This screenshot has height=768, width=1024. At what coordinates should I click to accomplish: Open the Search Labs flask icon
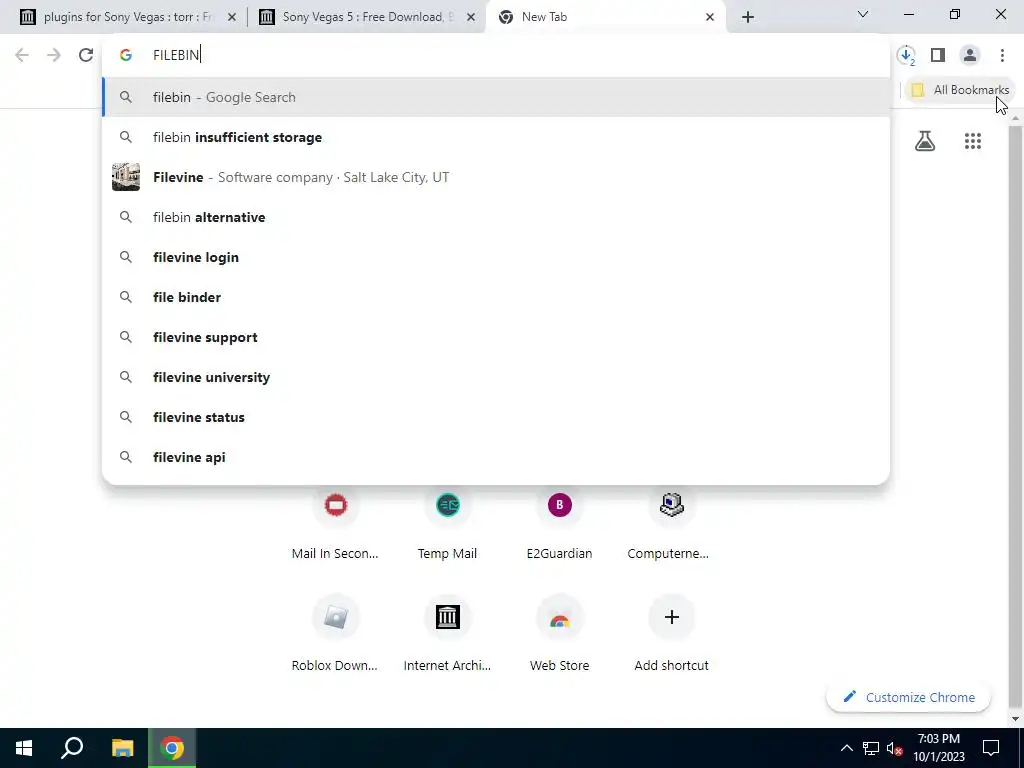(x=925, y=141)
